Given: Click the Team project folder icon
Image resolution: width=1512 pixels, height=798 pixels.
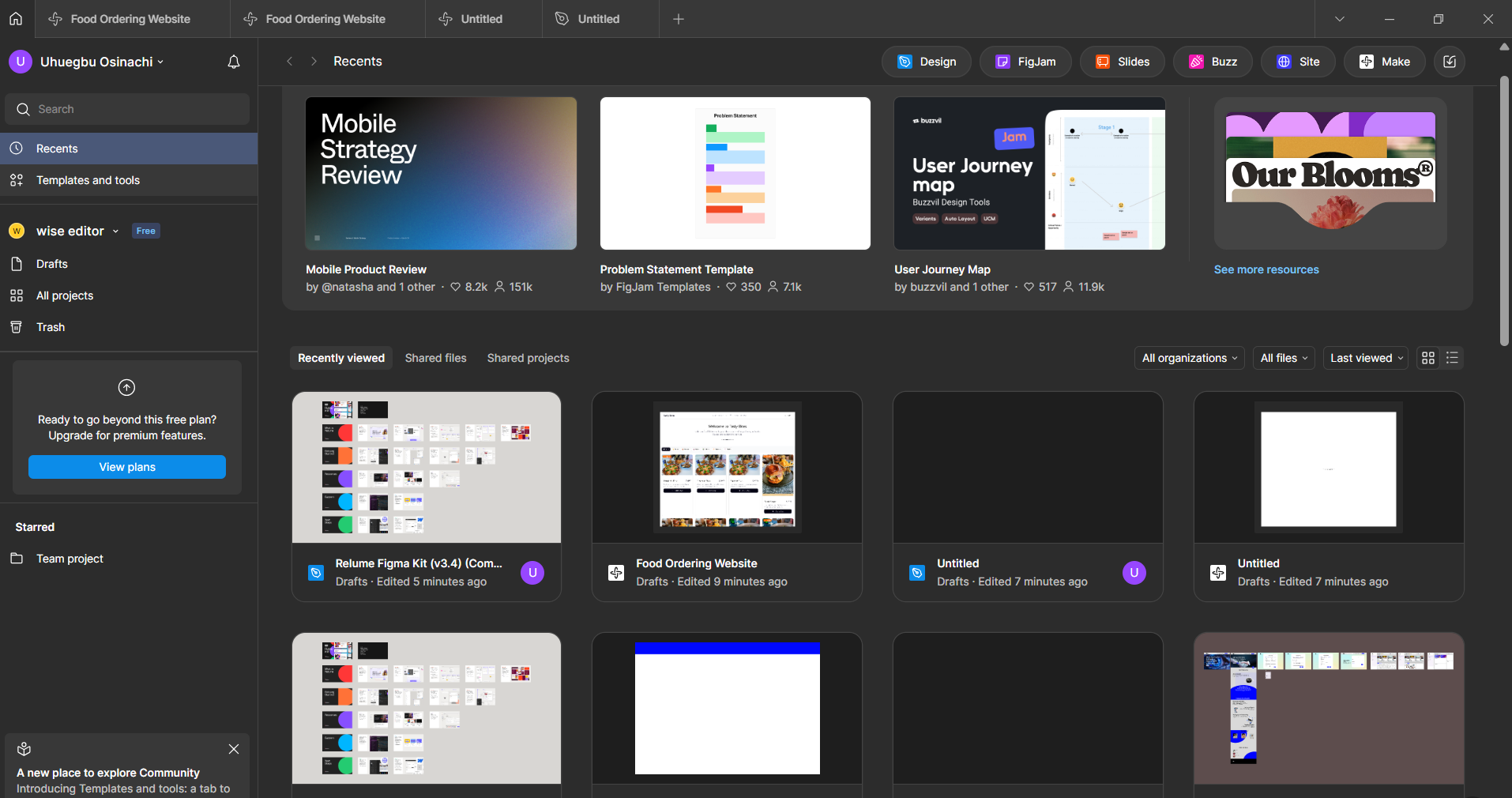Looking at the screenshot, I should (17, 559).
